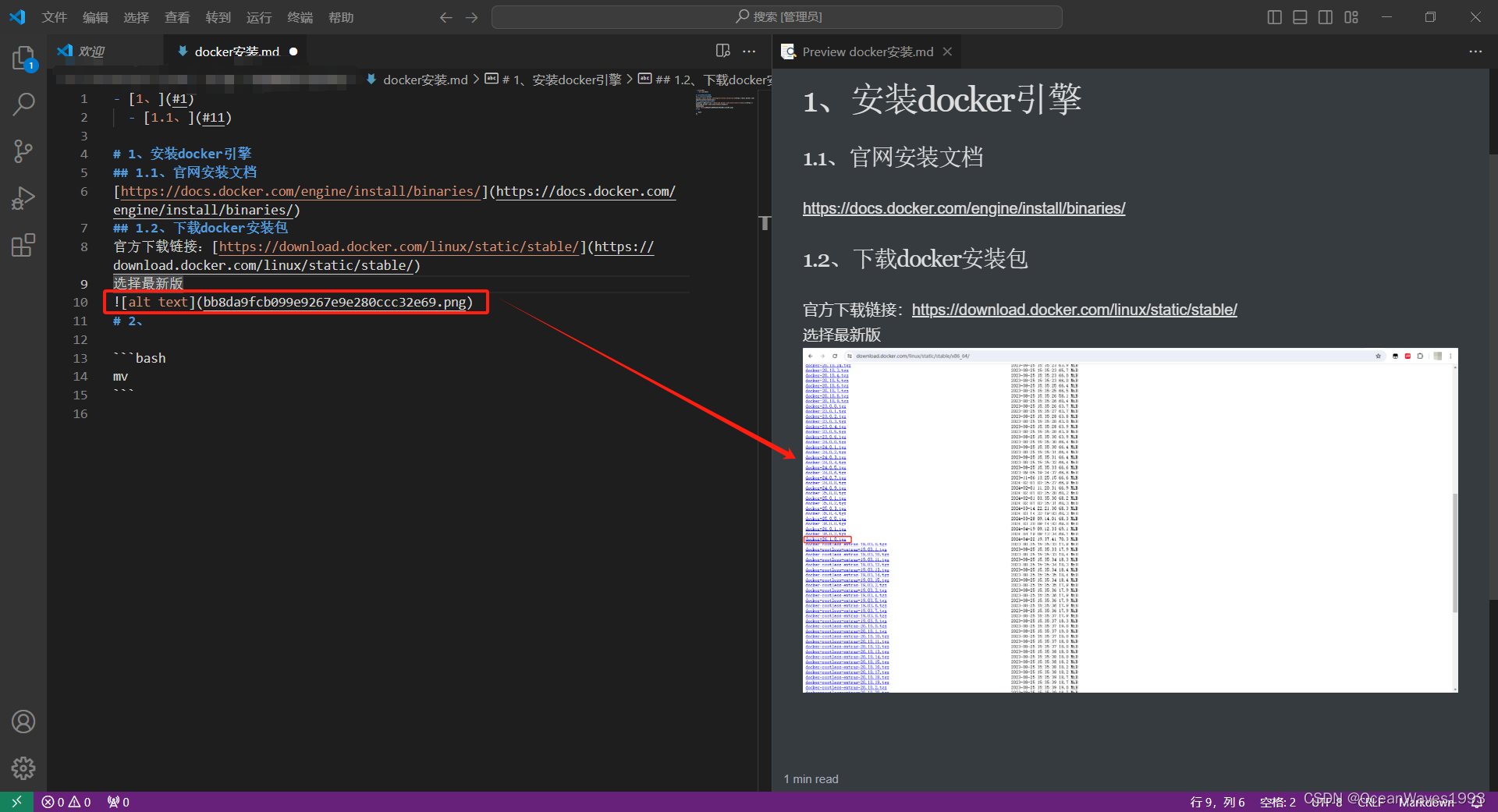Click the '## 1.1、官网安装文档' editor line
1498x812 pixels.
tap(185, 172)
